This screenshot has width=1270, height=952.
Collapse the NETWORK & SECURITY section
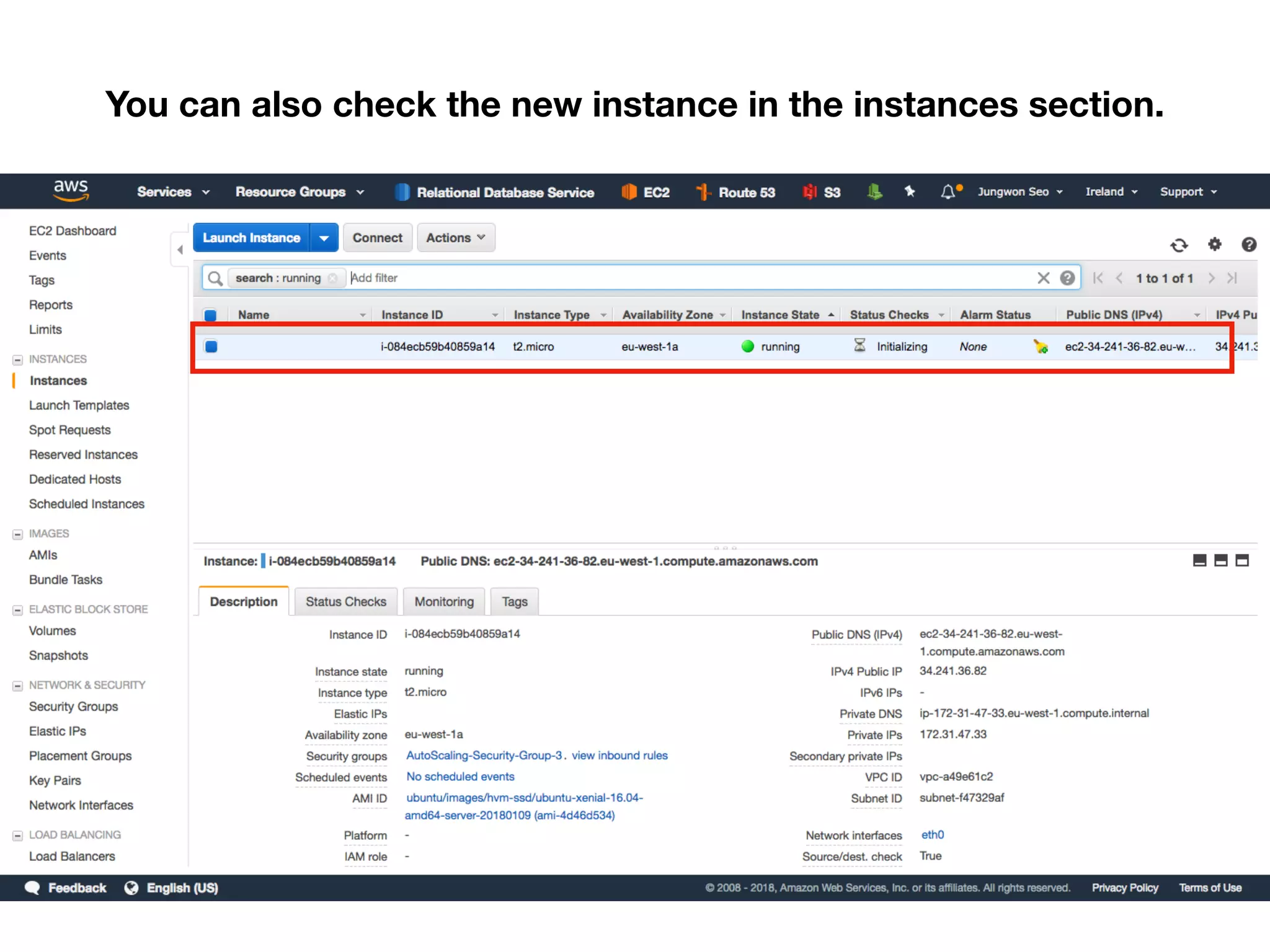pos(18,685)
